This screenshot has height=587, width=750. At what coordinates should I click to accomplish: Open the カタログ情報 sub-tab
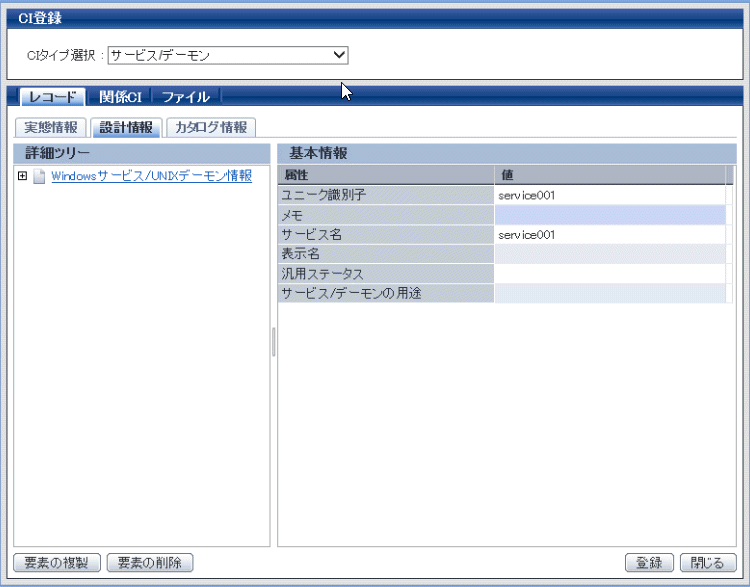point(211,127)
